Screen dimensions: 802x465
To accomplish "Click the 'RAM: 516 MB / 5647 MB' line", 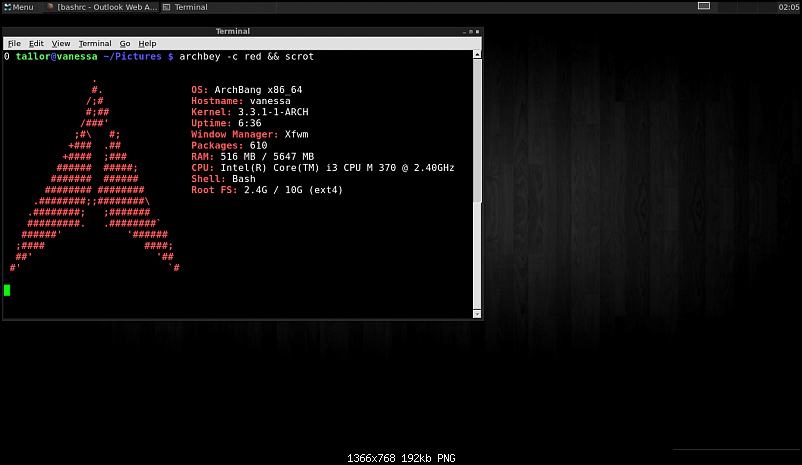I will (253, 157).
